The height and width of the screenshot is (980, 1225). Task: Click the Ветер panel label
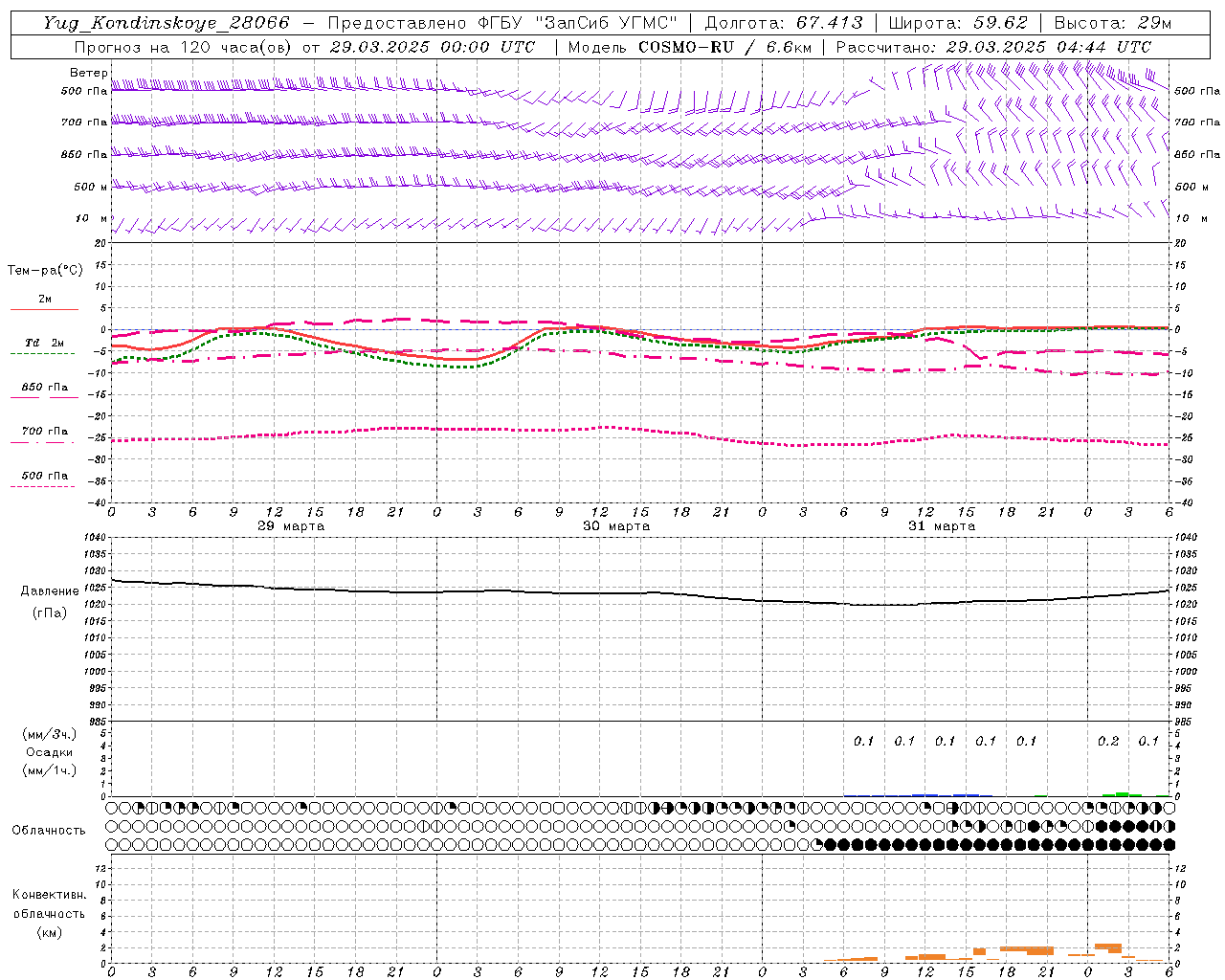[x=88, y=73]
